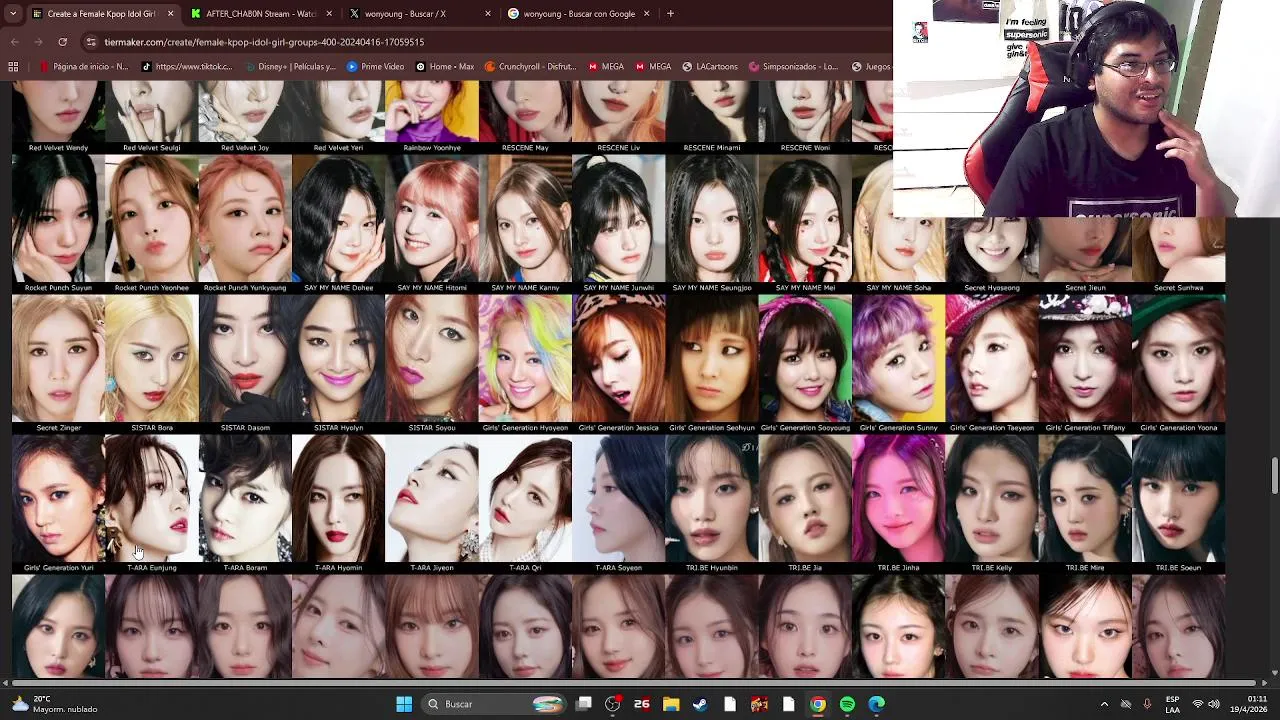Open the Windows Start menu
Image resolution: width=1280 pixels, height=720 pixels.
pyautogui.click(x=404, y=704)
